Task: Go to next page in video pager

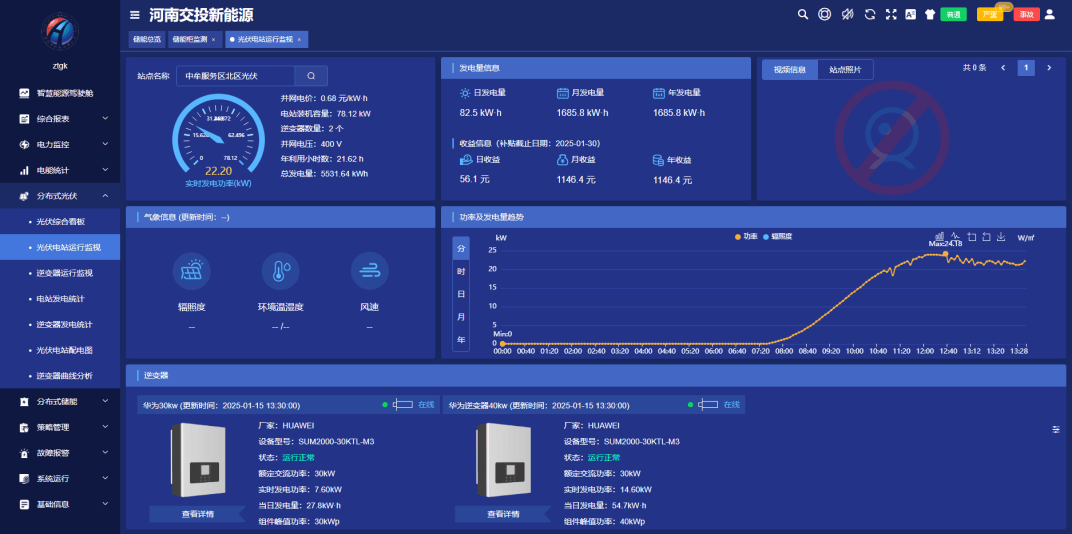Action: (x=1049, y=68)
